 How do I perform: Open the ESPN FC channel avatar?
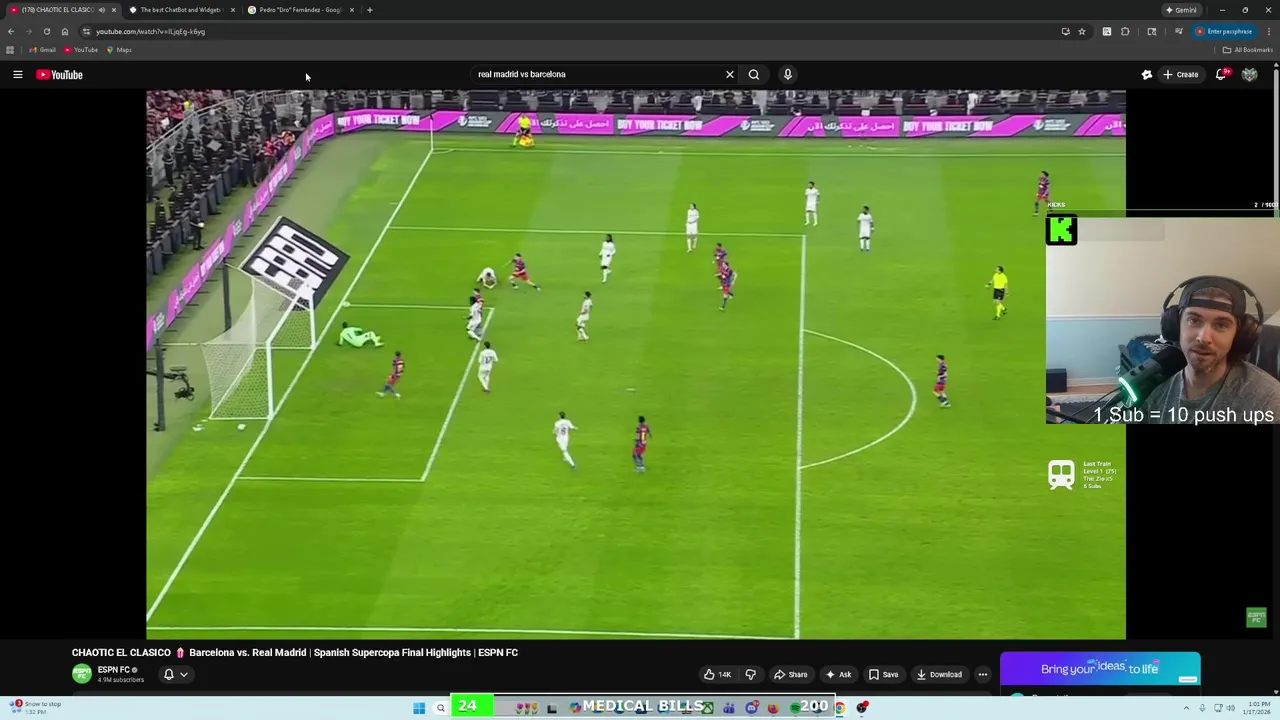[82, 674]
